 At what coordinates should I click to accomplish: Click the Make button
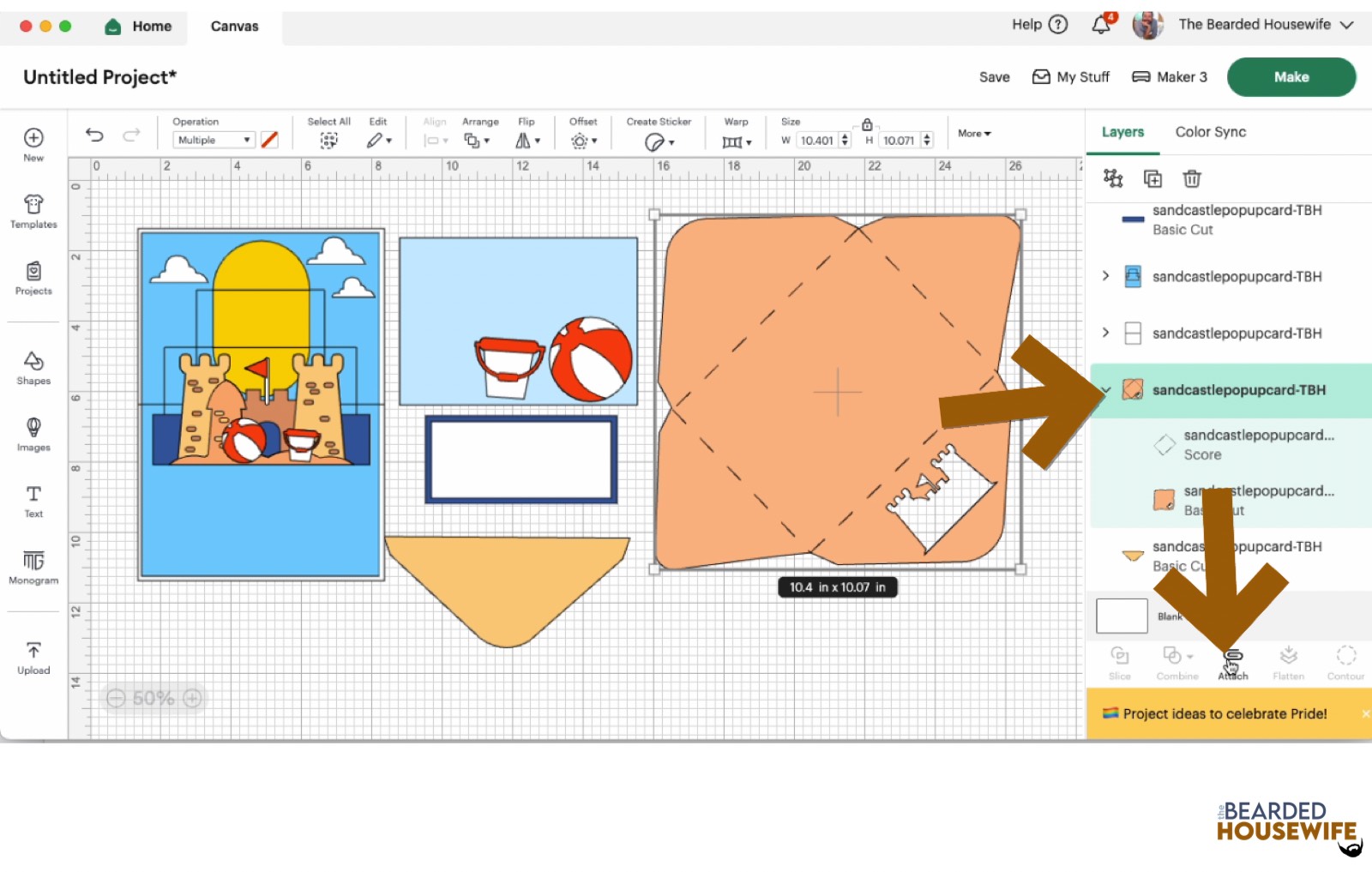1291,77
